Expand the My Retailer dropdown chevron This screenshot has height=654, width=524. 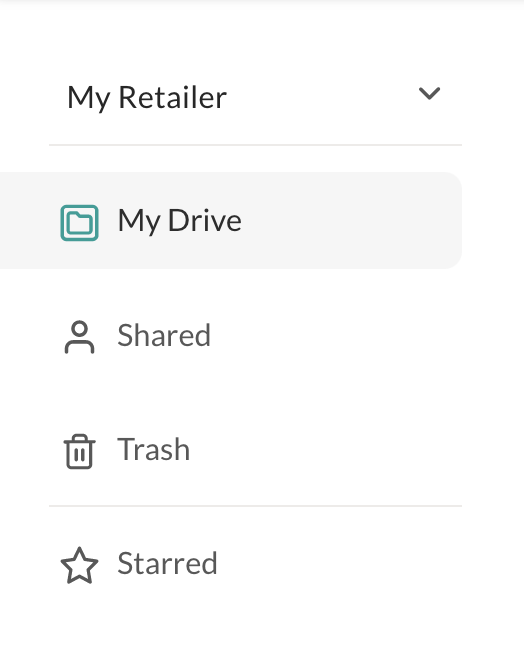pyautogui.click(x=429, y=93)
